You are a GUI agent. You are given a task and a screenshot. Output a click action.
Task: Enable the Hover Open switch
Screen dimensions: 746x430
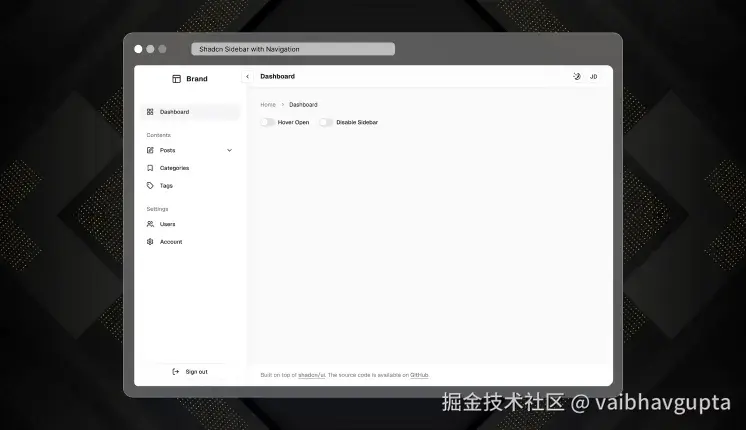point(268,122)
